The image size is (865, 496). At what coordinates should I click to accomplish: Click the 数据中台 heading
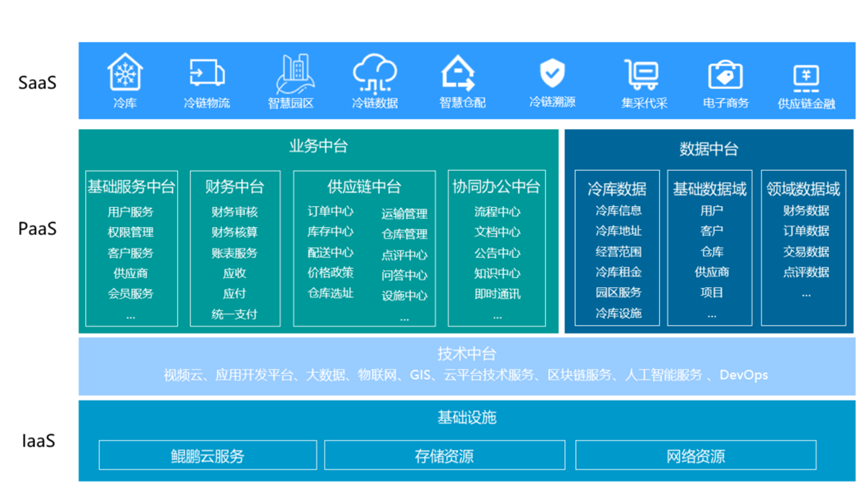tap(708, 149)
